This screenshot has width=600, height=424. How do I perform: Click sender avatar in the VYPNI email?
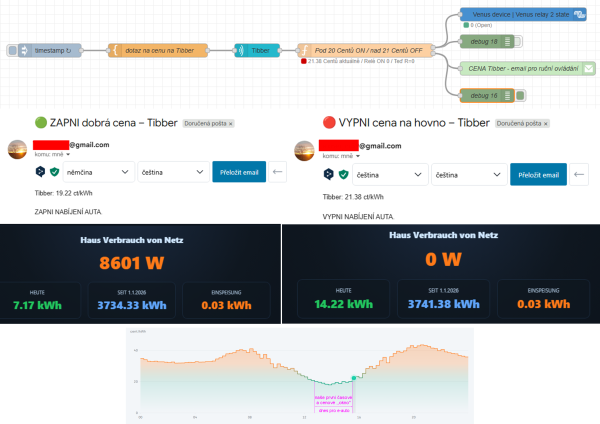304,151
